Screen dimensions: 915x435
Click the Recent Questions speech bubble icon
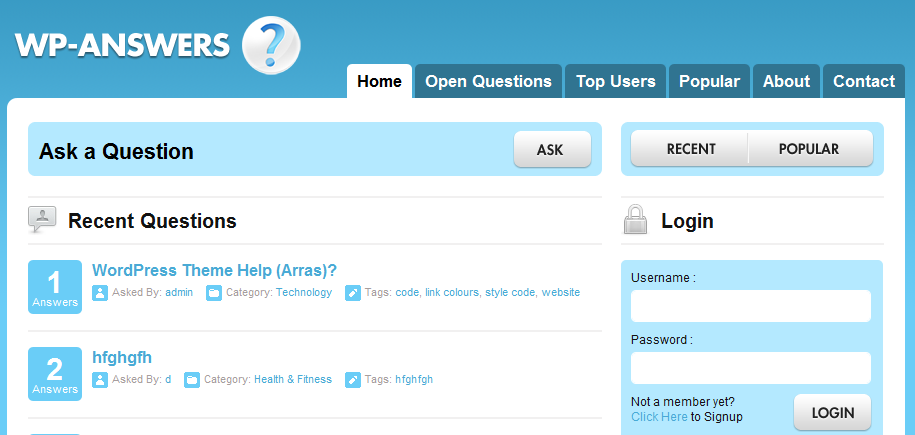pos(42,220)
